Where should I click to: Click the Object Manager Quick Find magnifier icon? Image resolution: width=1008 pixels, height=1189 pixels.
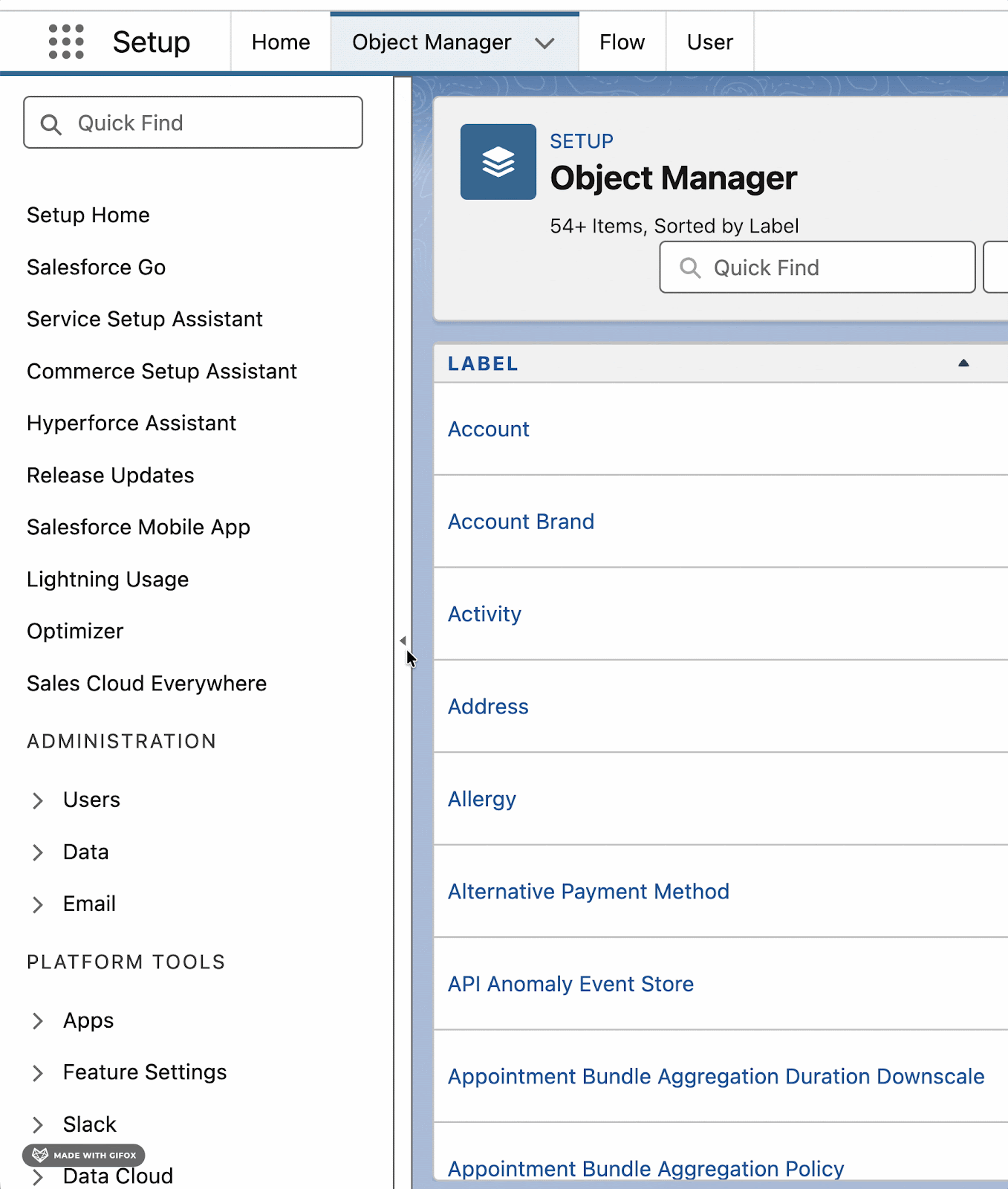[690, 268]
